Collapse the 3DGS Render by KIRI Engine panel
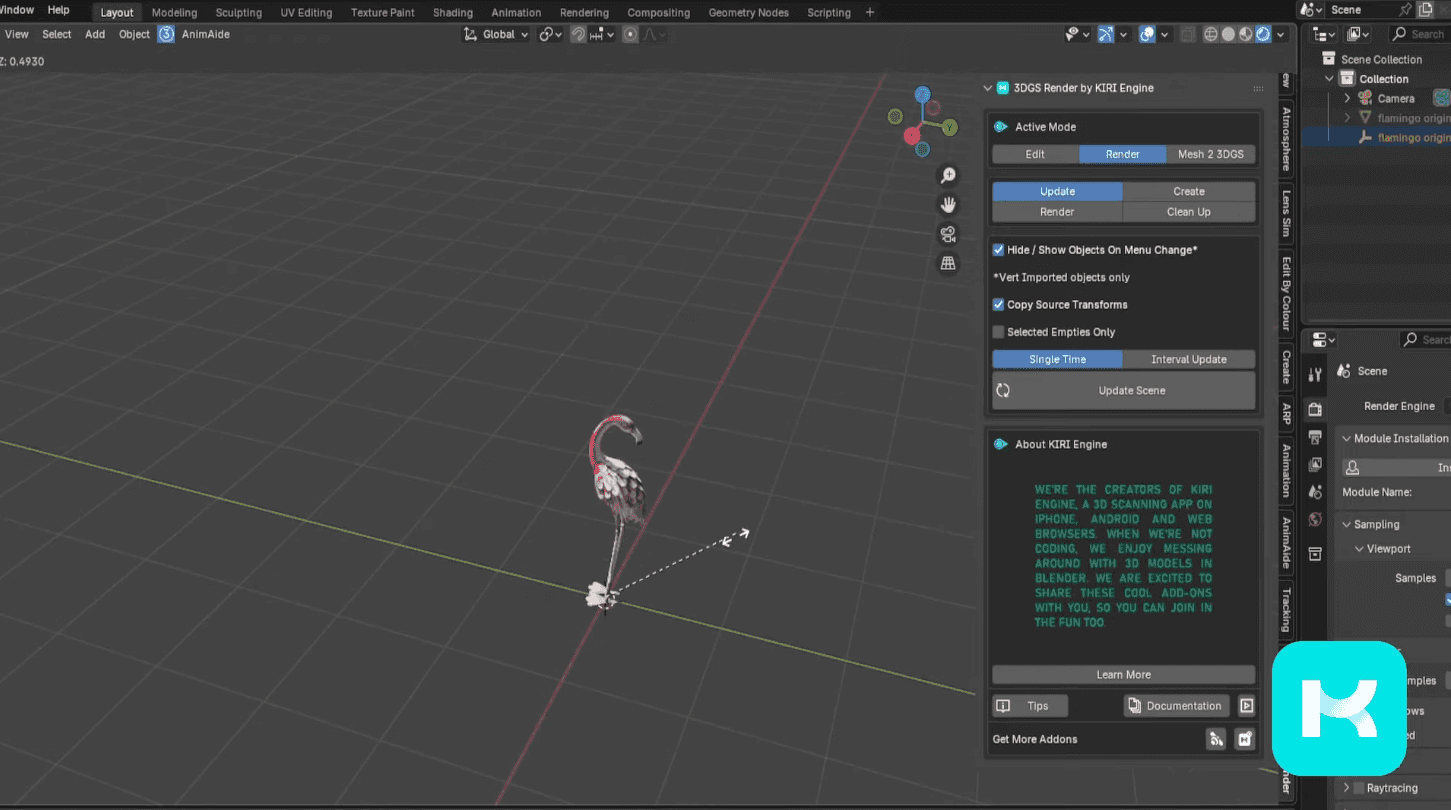1451x810 pixels. [989, 88]
